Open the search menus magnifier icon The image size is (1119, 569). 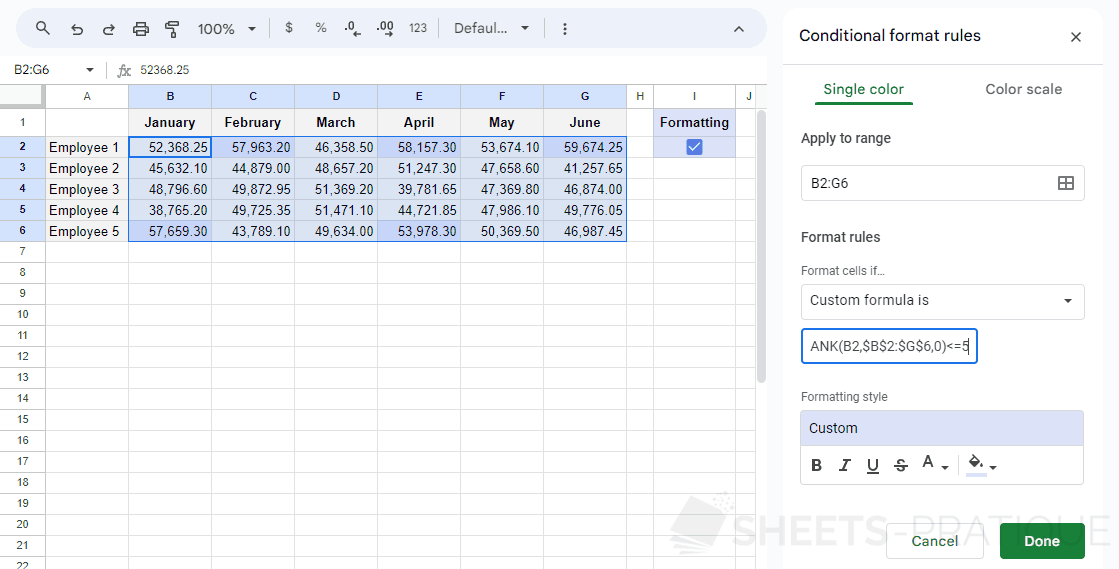(43, 29)
